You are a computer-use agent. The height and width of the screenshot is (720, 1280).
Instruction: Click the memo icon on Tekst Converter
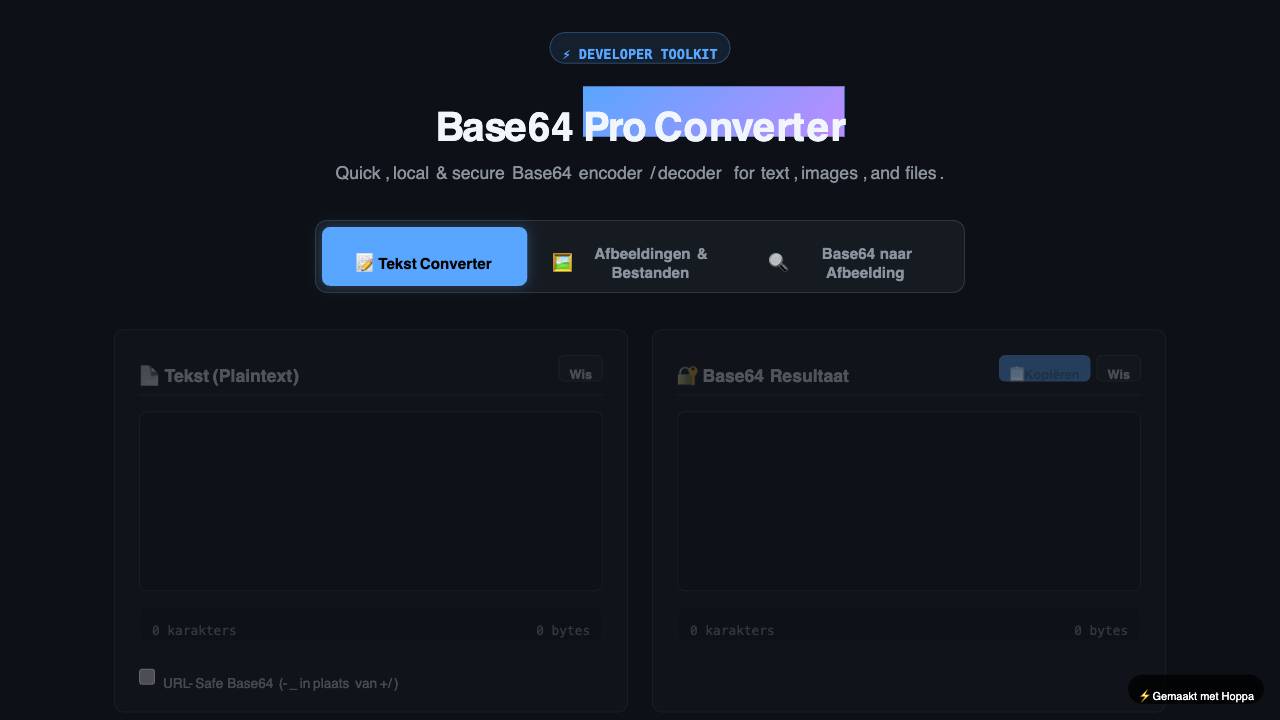click(364, 263)
